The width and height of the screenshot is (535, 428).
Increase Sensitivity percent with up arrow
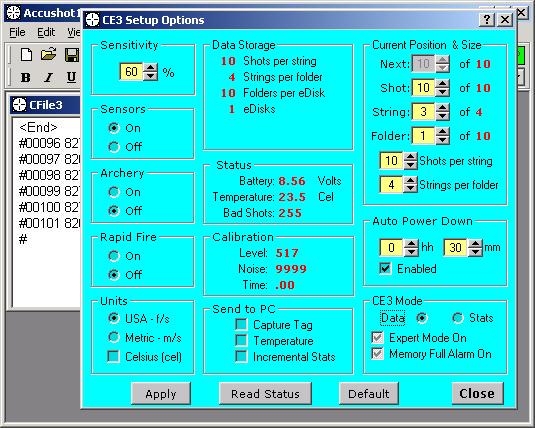150,68
